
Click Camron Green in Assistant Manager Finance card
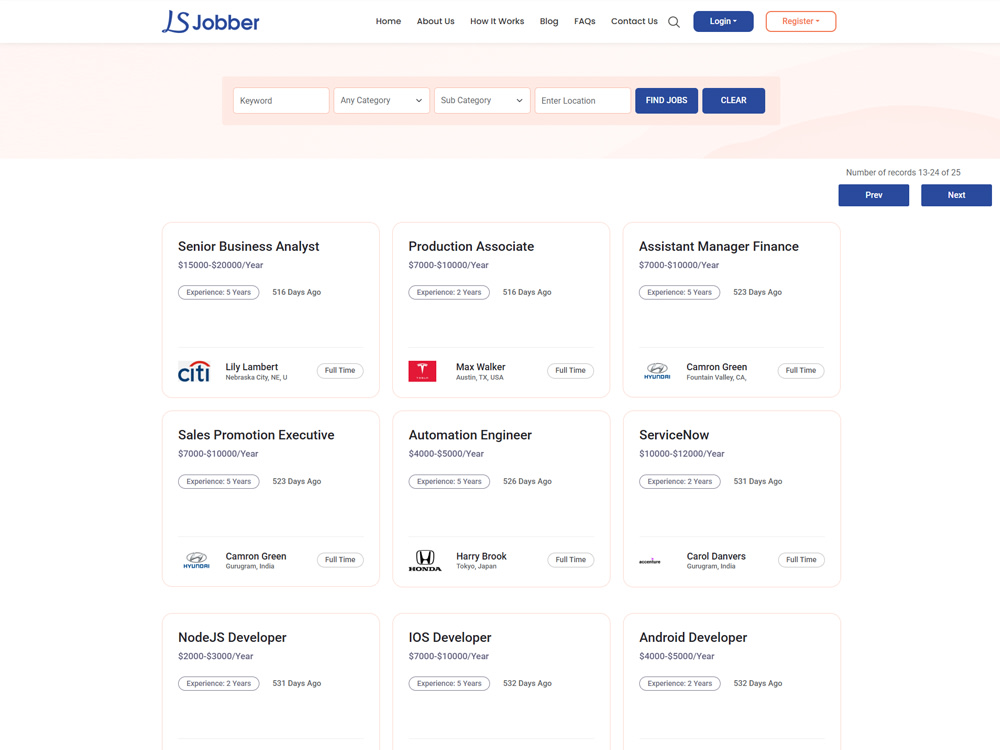tap(716, 367)
